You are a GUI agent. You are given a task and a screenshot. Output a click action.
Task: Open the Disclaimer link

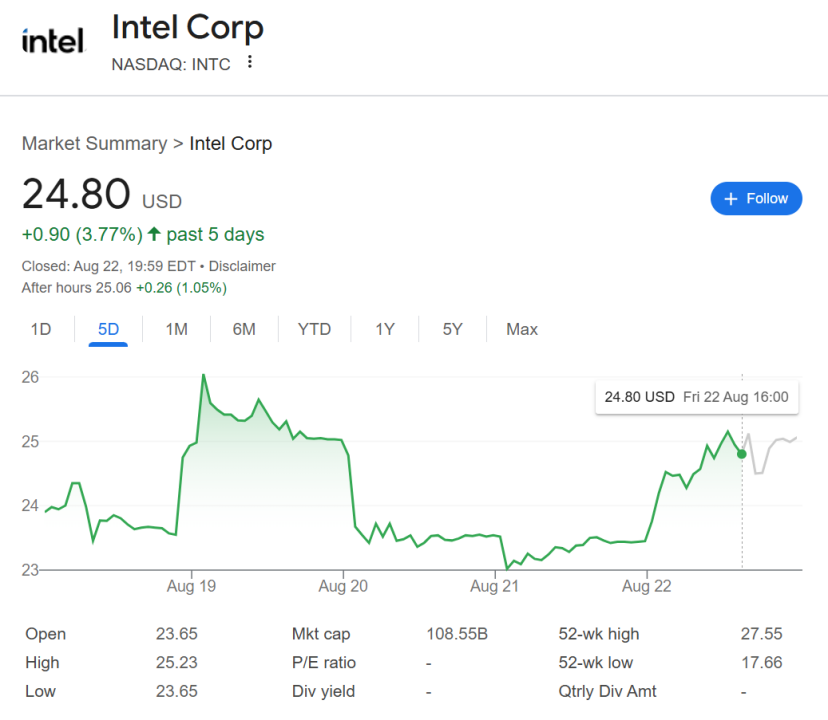pos(242,266)
